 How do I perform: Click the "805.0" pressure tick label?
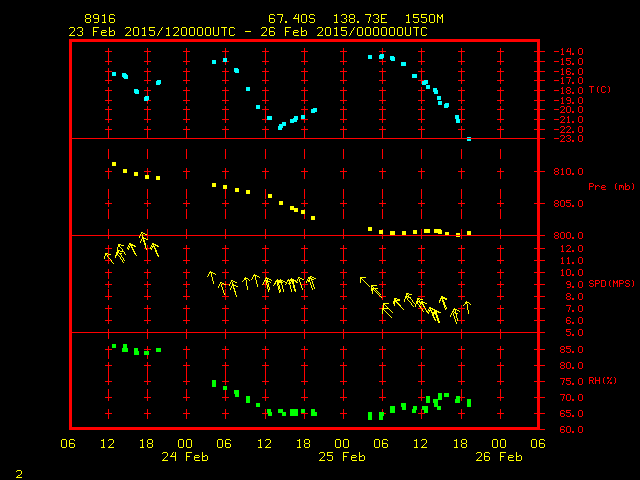click(568, 203)
